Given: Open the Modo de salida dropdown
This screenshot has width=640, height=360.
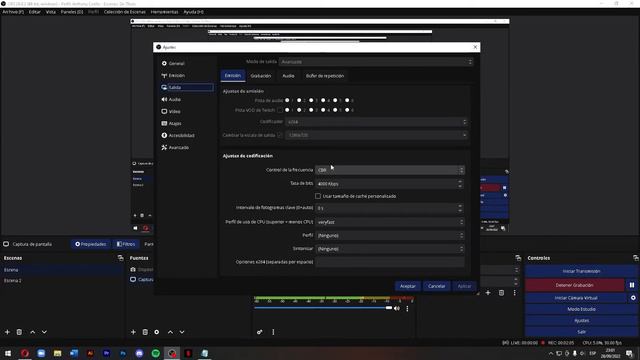Looking at the screenshot, I should point(376,62).
